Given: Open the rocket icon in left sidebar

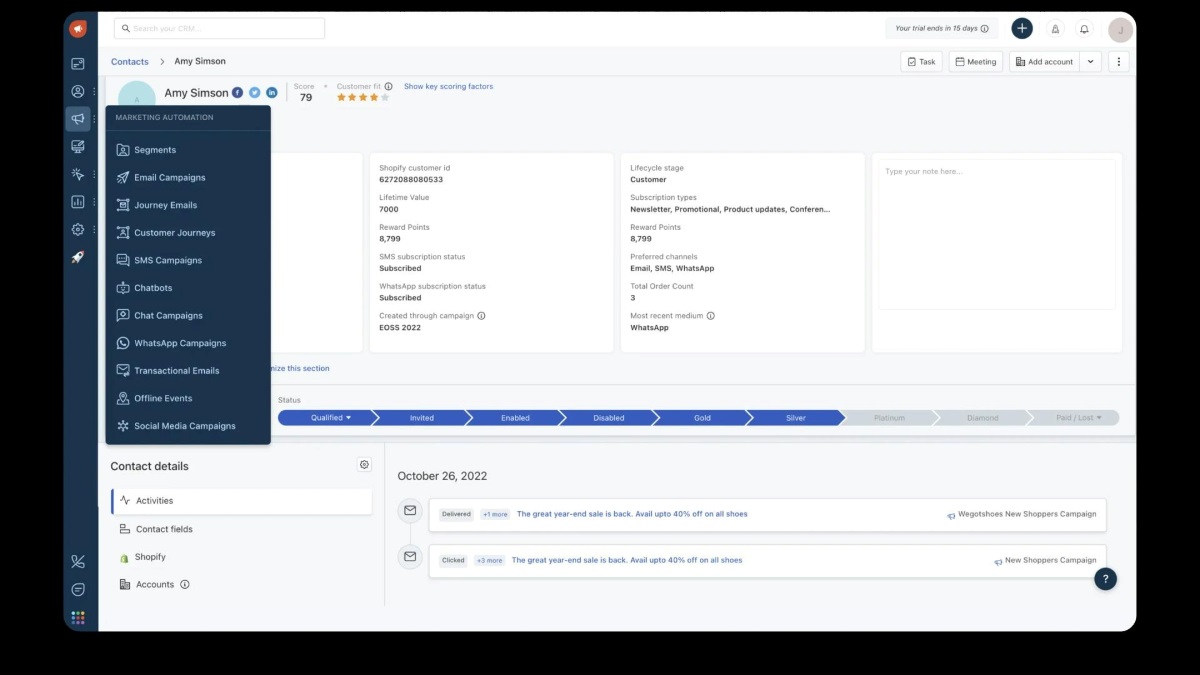Looking at the screenshot, I should coord(78,257).
